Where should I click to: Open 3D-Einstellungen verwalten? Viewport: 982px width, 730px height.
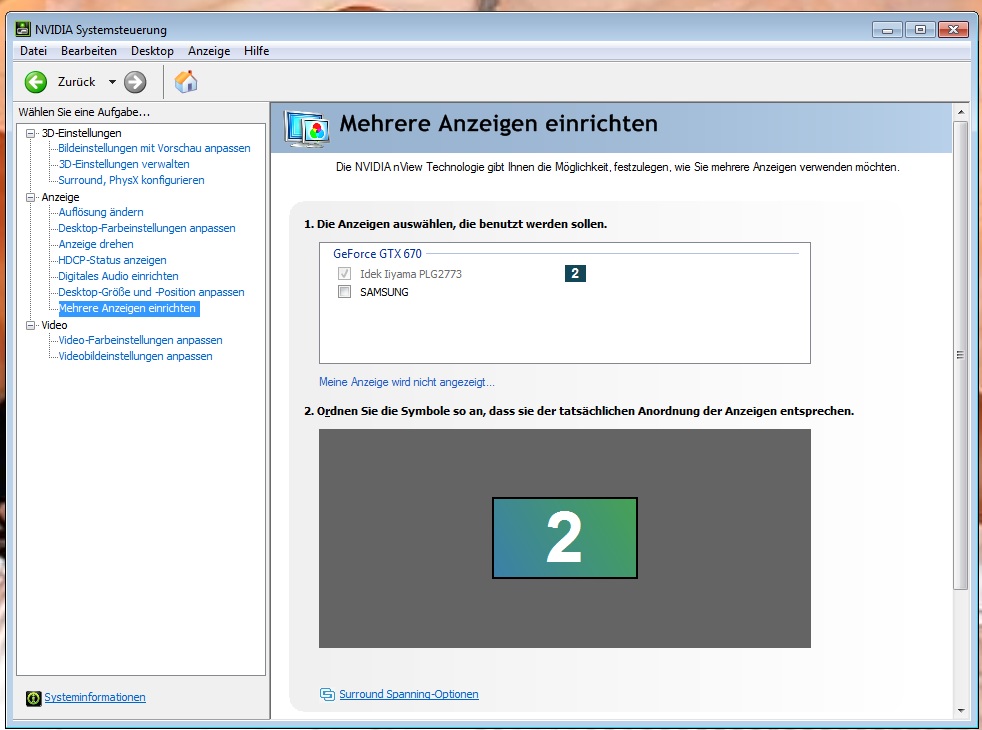coord(124,164)
